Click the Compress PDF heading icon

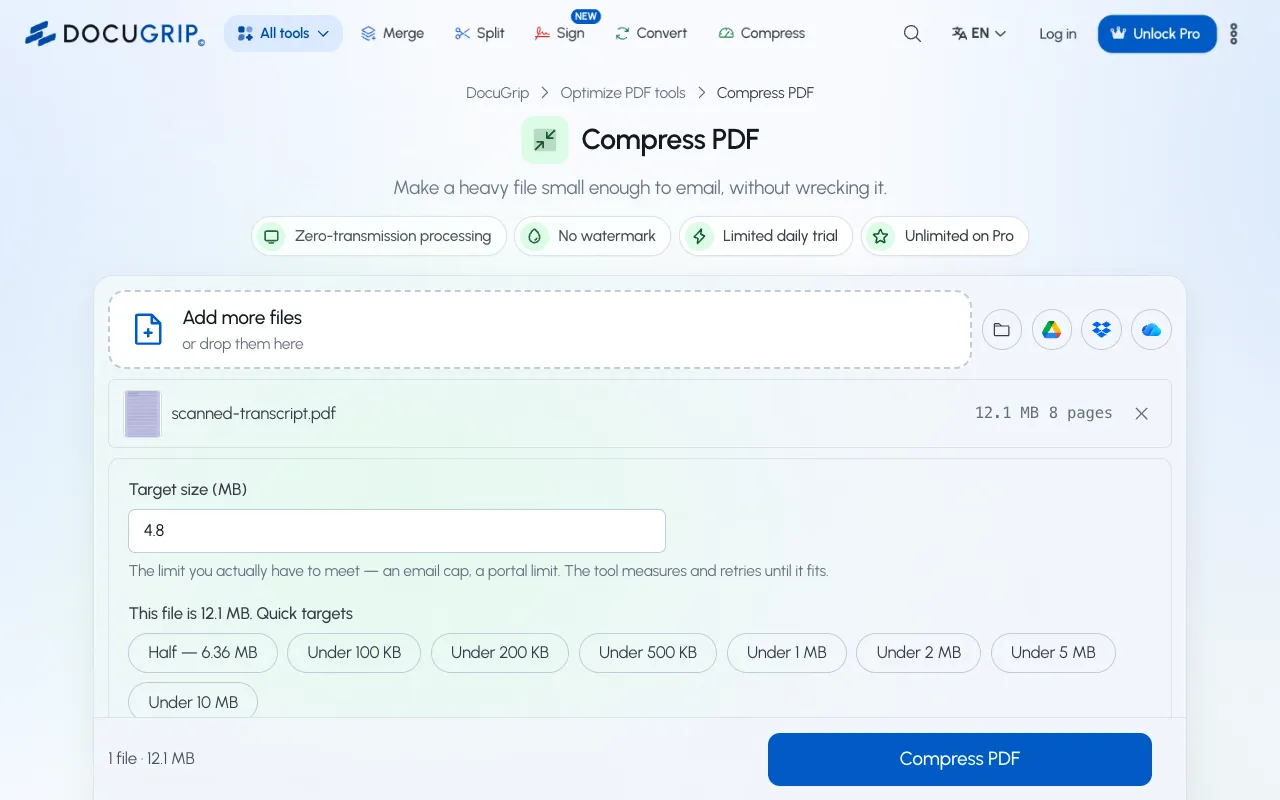tap(545, 140)
